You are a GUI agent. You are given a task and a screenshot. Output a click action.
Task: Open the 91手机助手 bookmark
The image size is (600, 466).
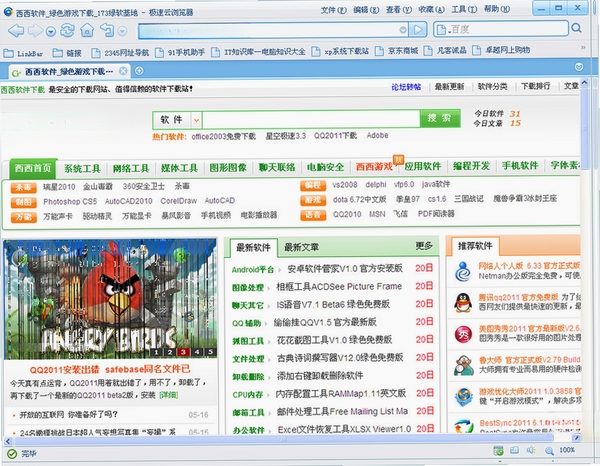click(x=180, y=52)
